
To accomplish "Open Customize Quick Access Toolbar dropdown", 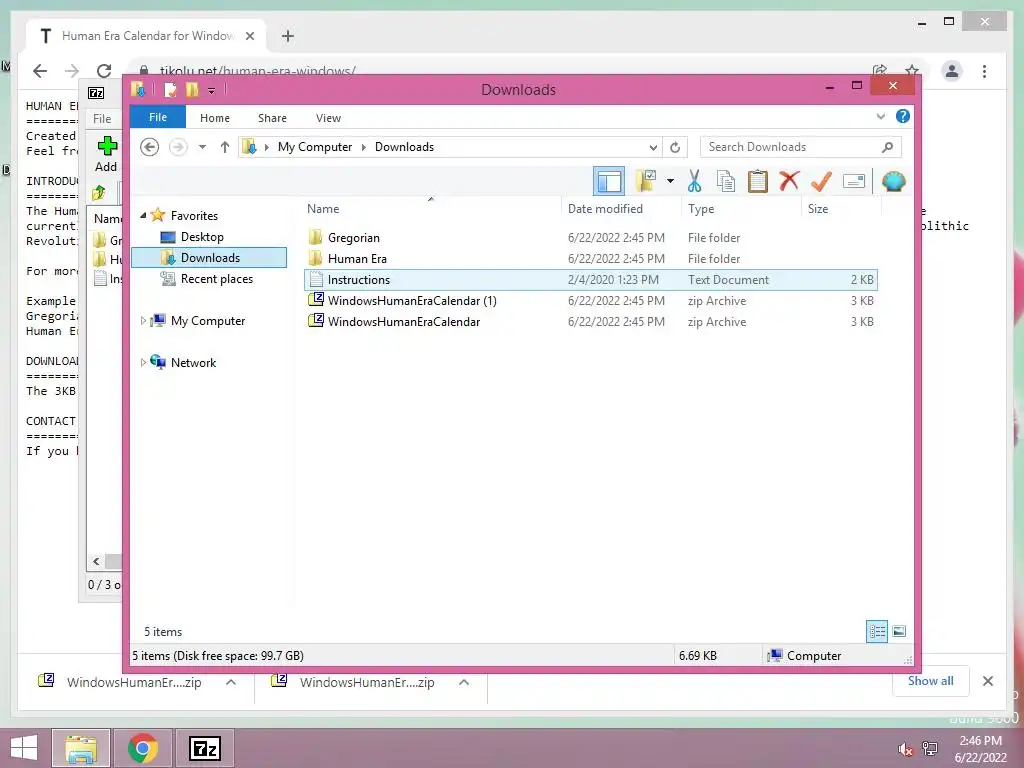I will [x=212, y=90].
